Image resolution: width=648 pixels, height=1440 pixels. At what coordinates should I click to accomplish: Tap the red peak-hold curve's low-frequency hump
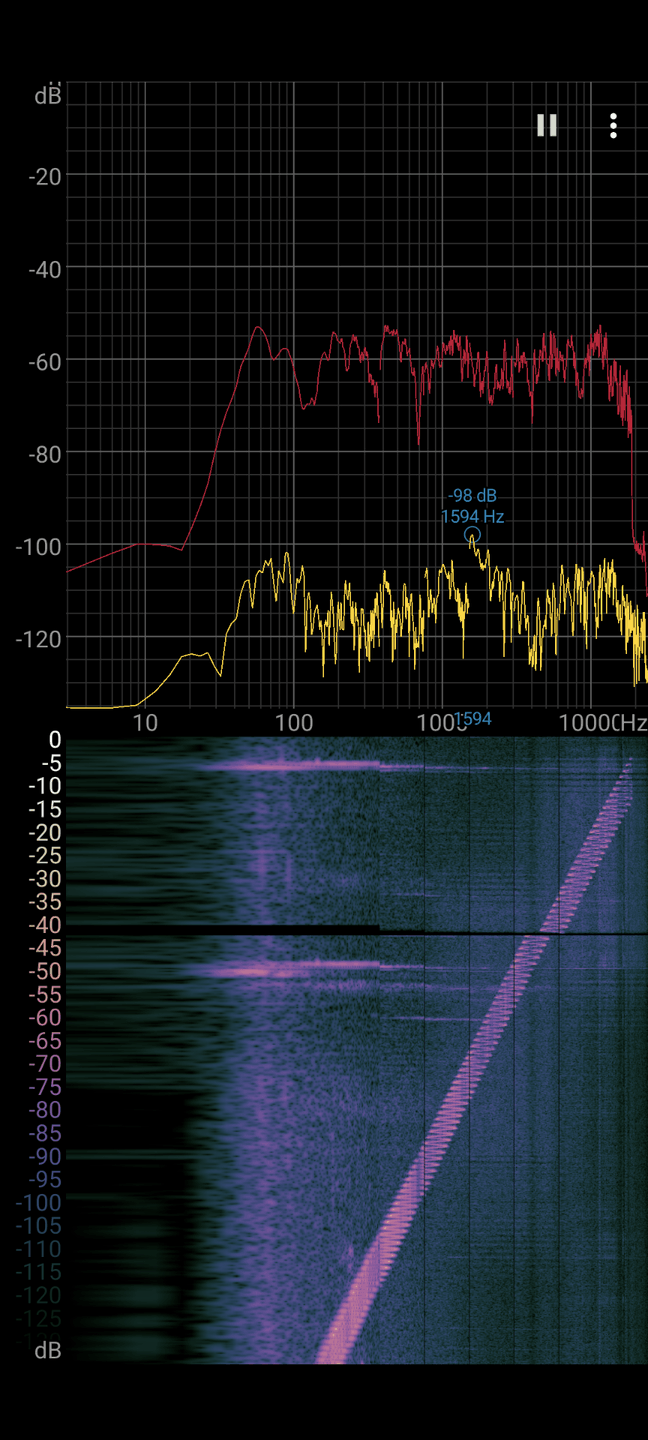260,332
